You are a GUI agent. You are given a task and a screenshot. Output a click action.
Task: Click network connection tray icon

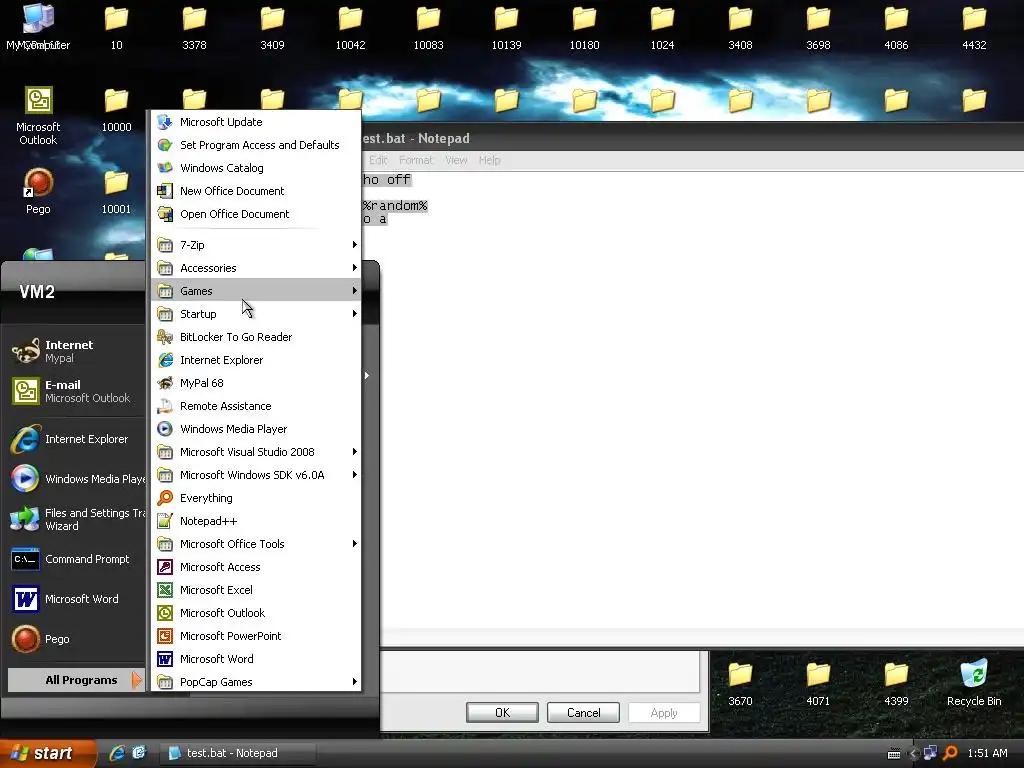[930, 753]
